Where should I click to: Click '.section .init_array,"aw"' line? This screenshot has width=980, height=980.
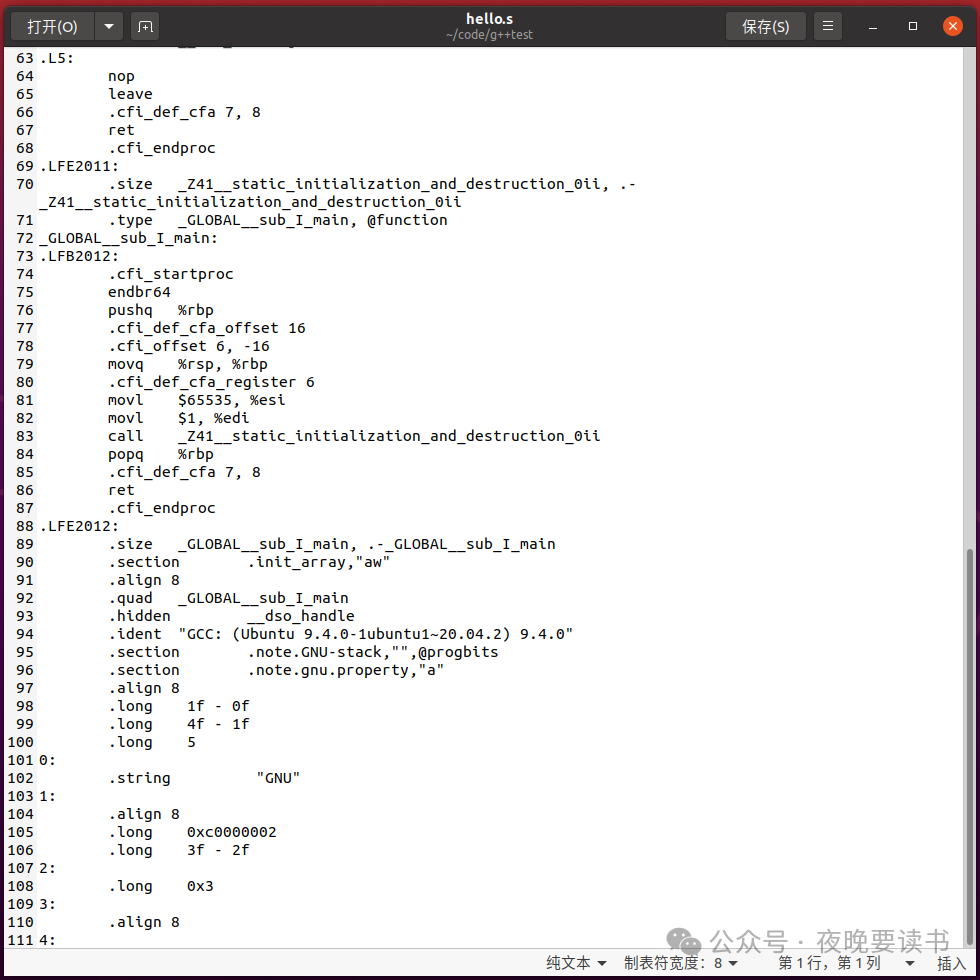[249, 562]
